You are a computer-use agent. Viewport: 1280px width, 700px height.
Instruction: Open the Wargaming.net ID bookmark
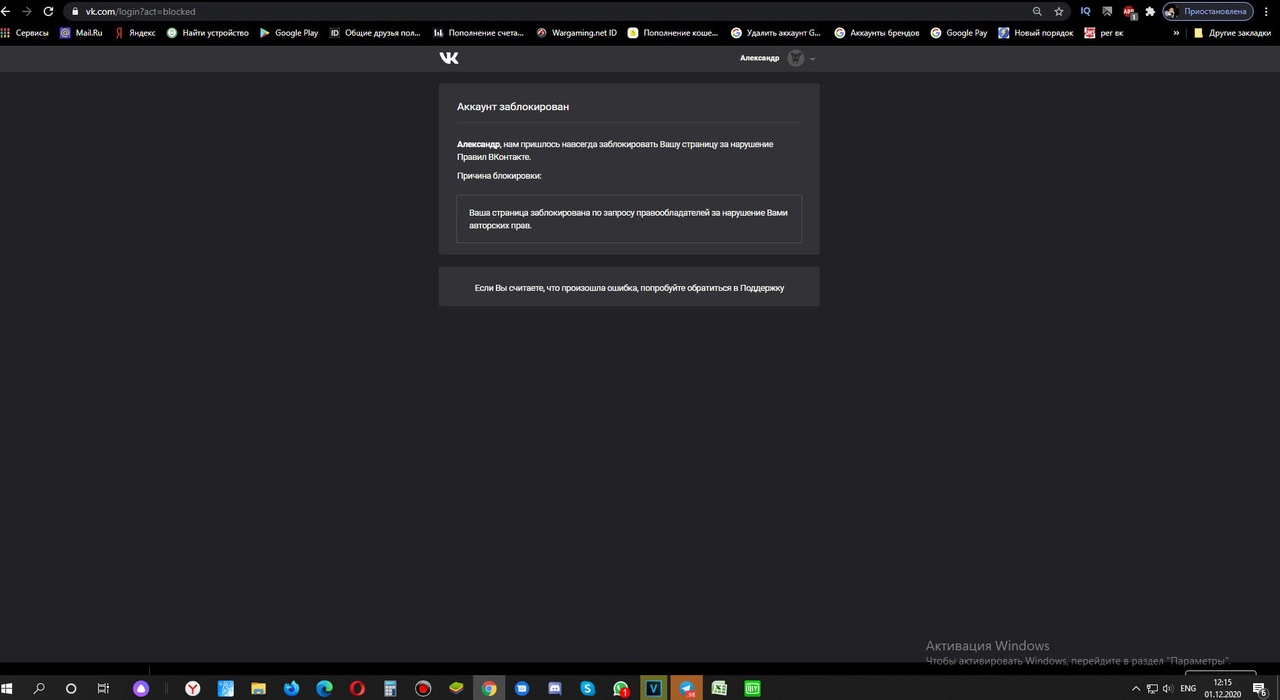(x=576, y=32)
